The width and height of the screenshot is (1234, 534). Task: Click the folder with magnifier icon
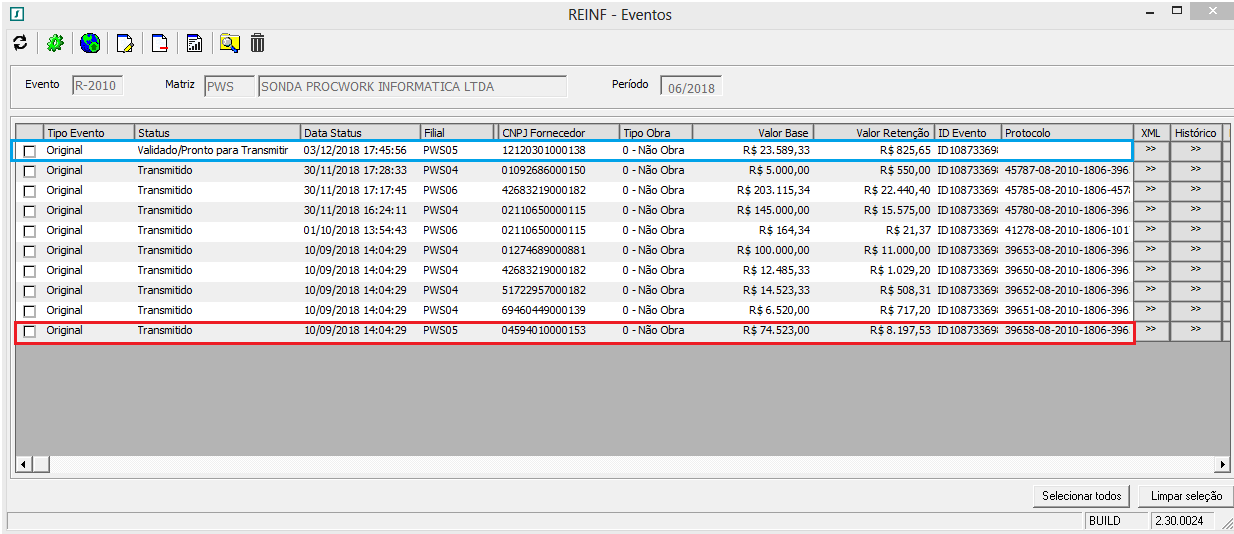[x=230, y=43]
